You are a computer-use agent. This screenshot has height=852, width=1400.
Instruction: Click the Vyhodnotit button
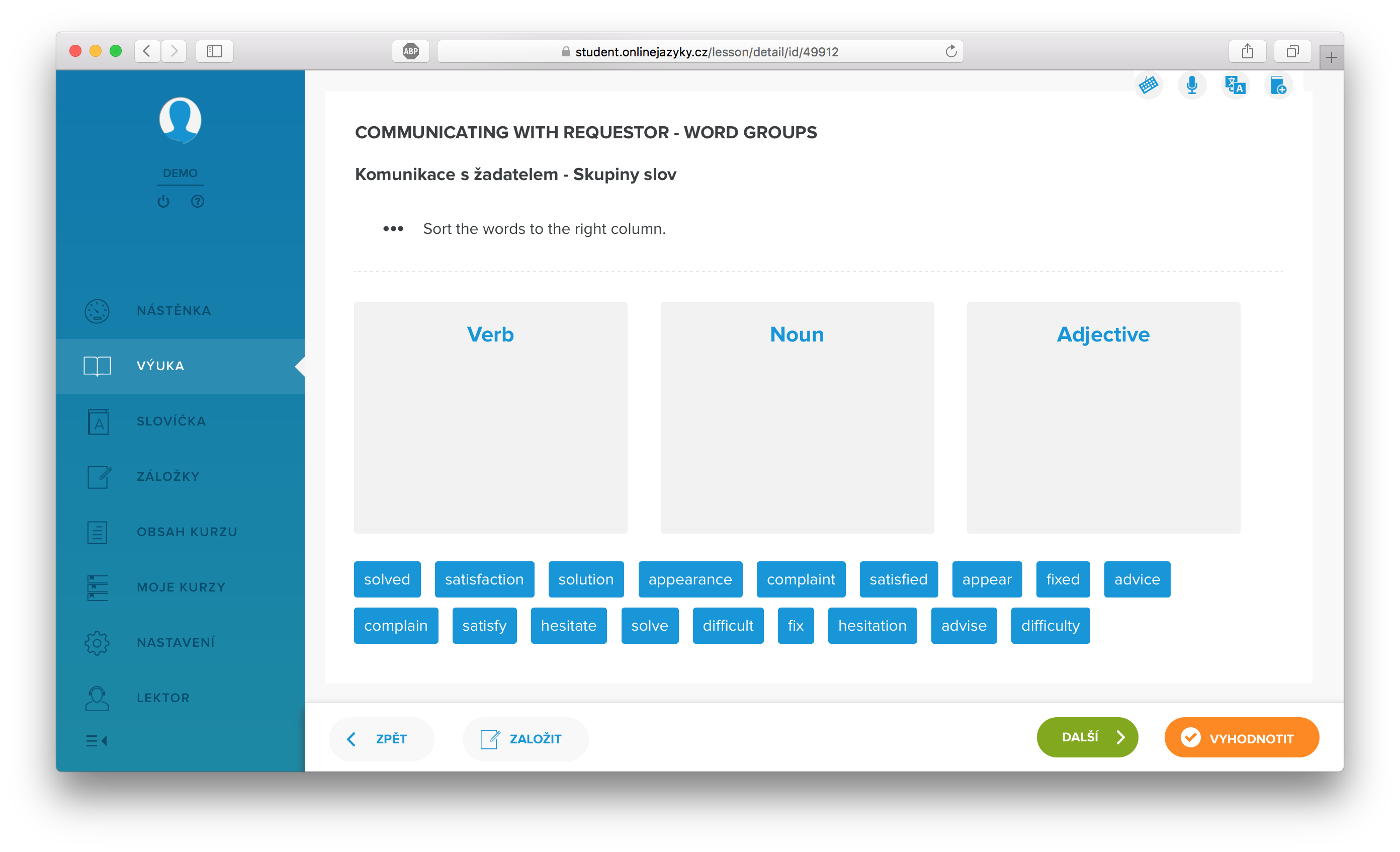[1242, 738]
